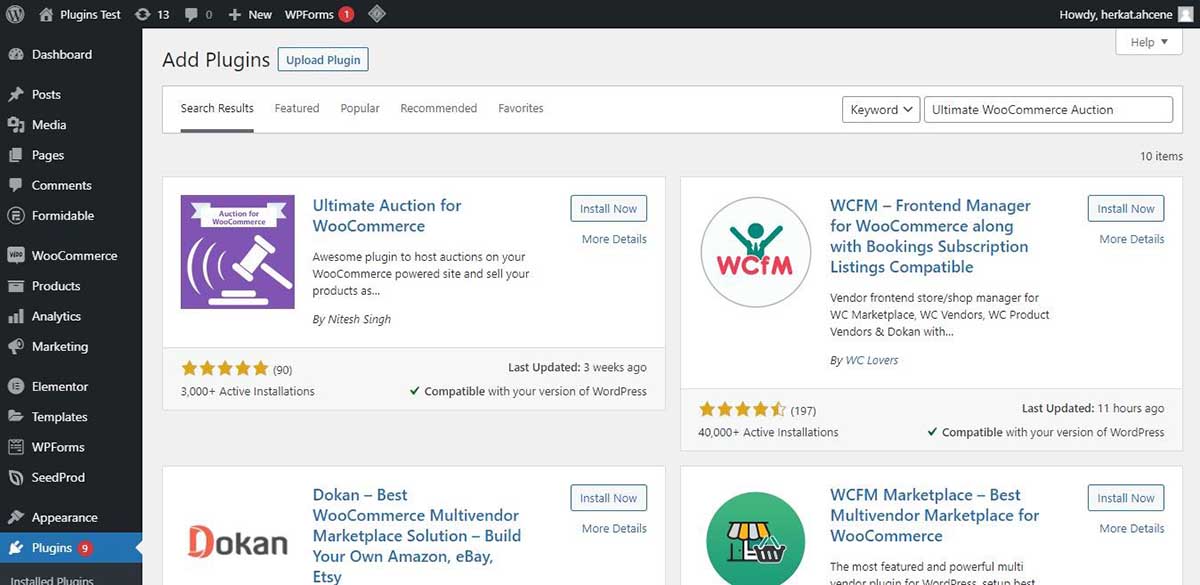View More Details for Ultimate Auction
This screenshot has height=585, width=1200.
tap(614, 239)
